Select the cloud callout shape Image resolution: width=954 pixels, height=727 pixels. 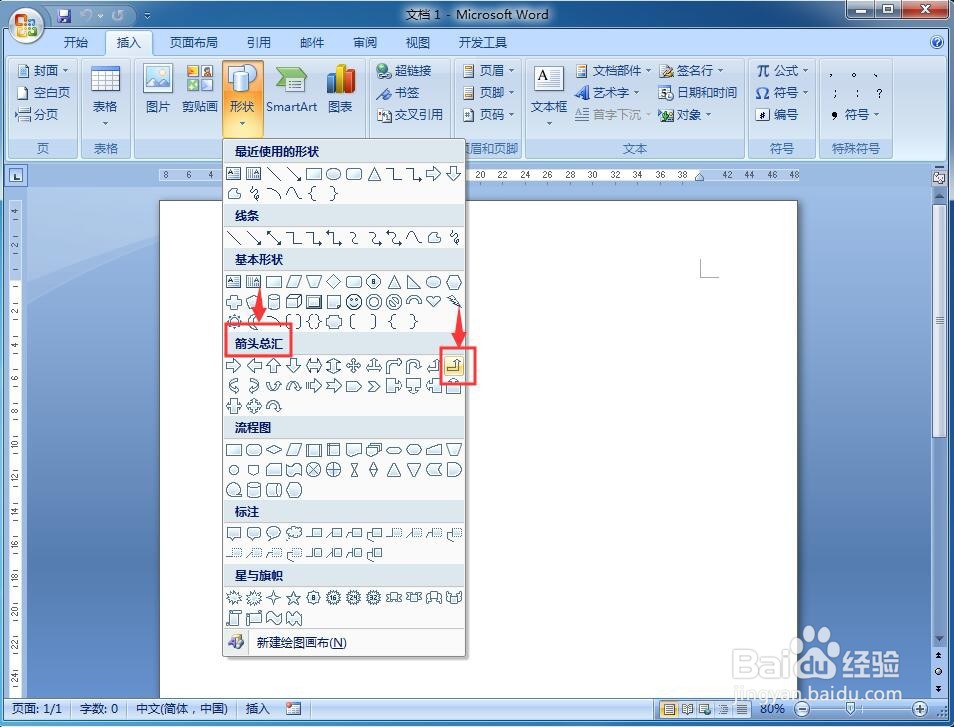coord(294,534)
